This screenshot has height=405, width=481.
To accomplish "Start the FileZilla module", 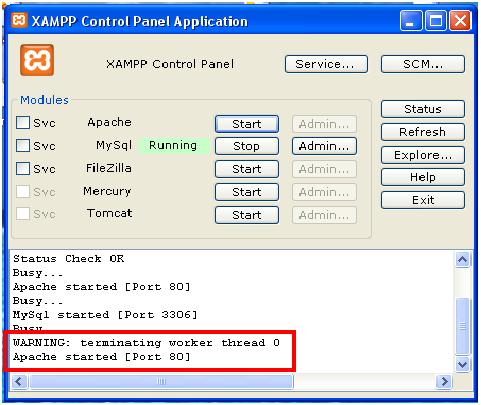I will tap(247, 169).
